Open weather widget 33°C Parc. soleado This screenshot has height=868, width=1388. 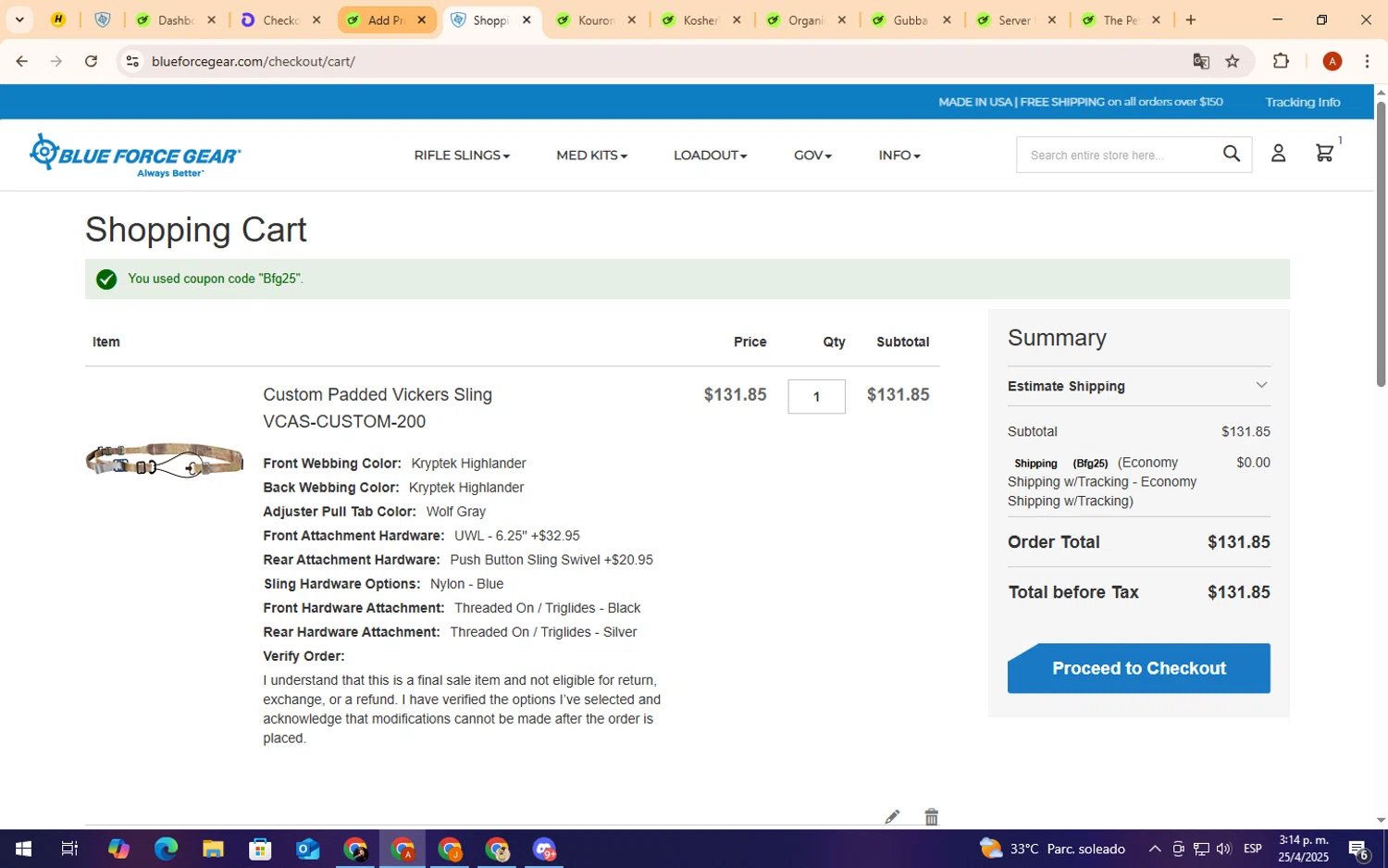[x=1053, y=849]
